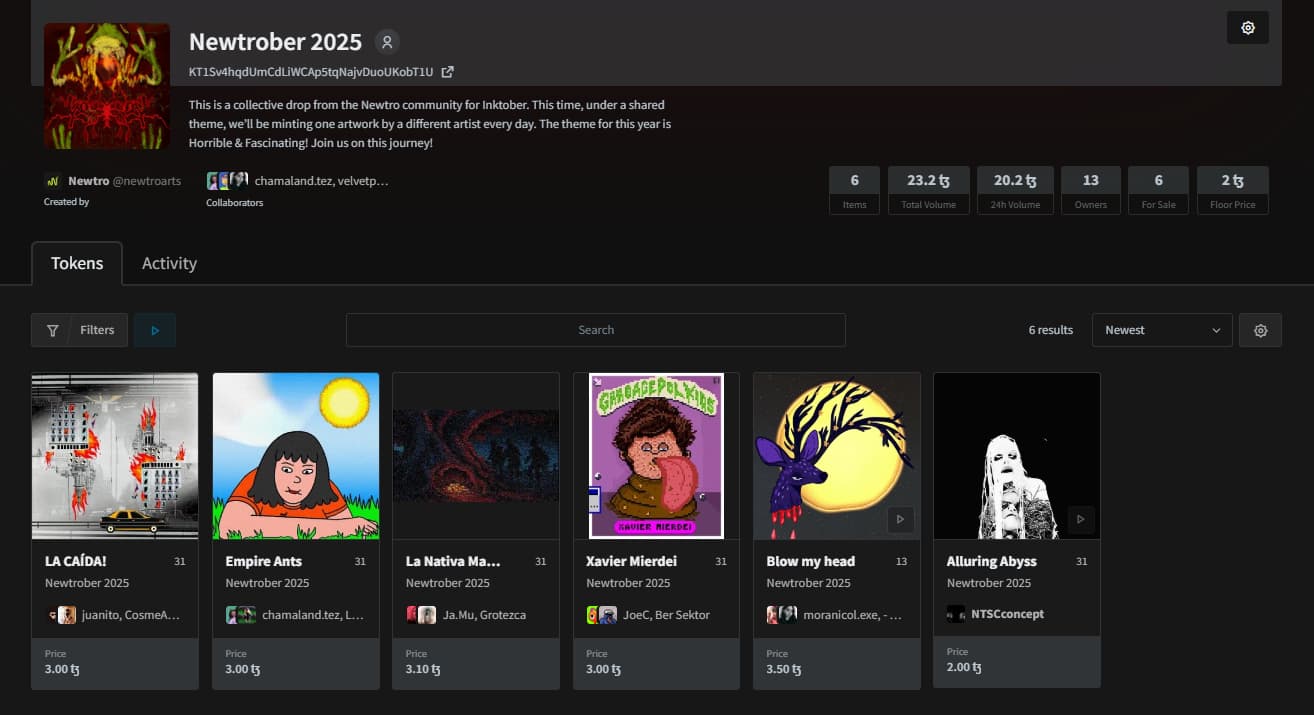This screenshot has width=1314, height=715.
Task: Toggle autoplay button next to Filters
Action: click(155, 330)
